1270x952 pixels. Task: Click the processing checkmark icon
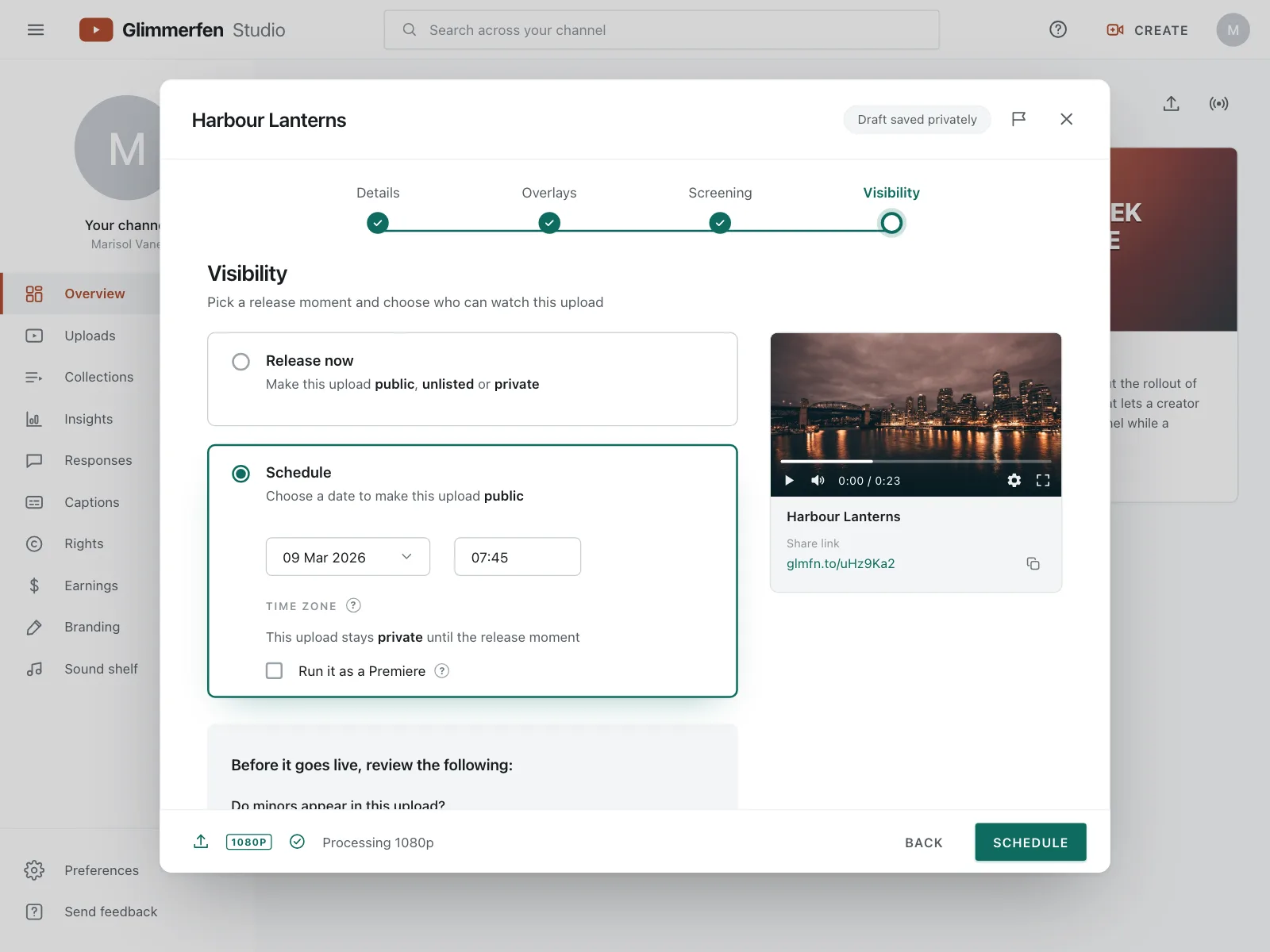[298, 842]
